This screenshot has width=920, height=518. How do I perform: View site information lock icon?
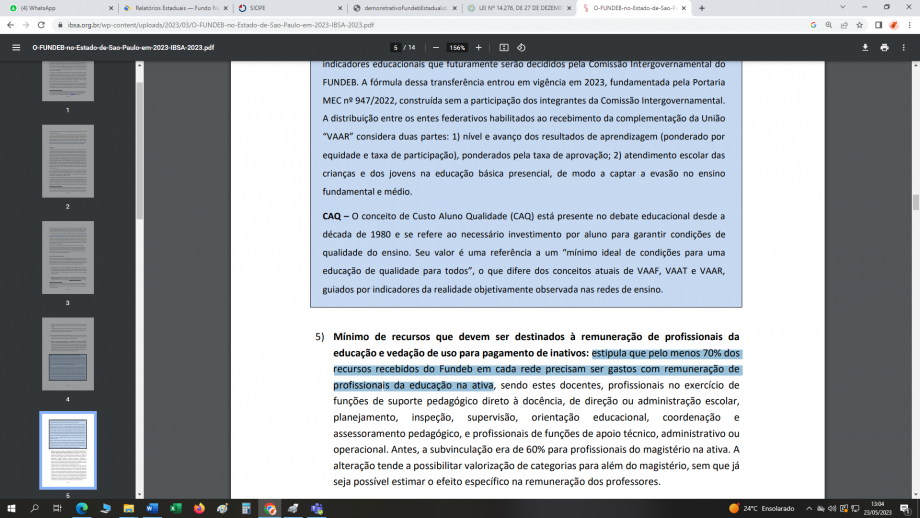point(59,25)
